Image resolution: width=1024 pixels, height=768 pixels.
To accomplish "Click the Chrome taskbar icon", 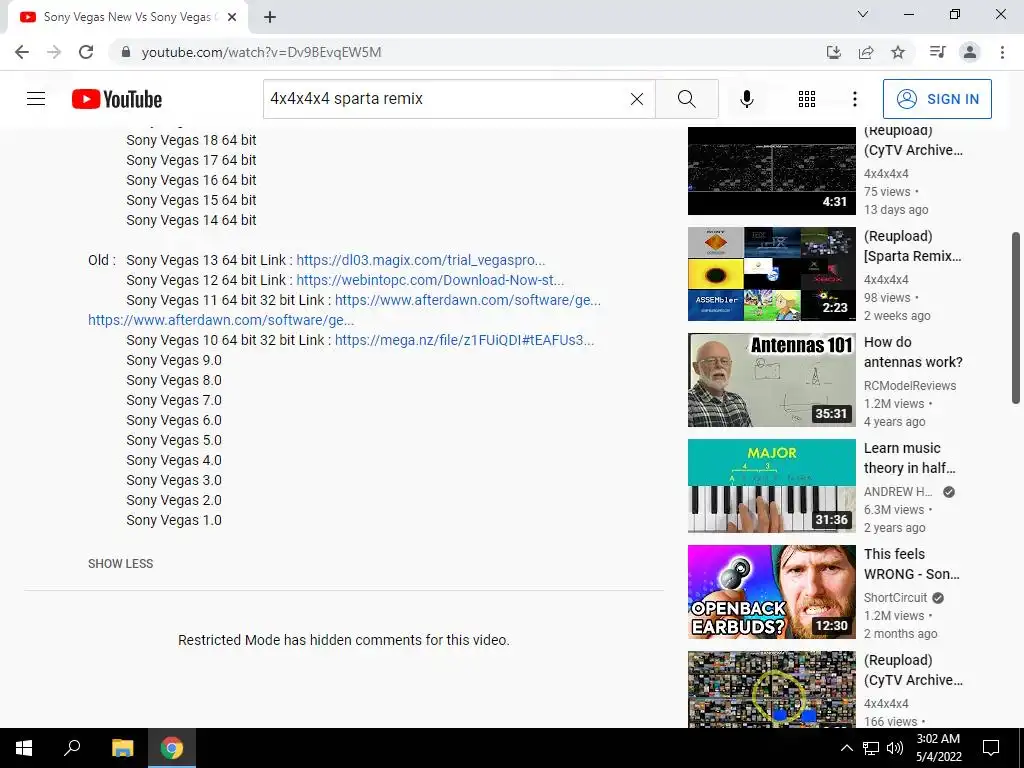I will point(172,748).
